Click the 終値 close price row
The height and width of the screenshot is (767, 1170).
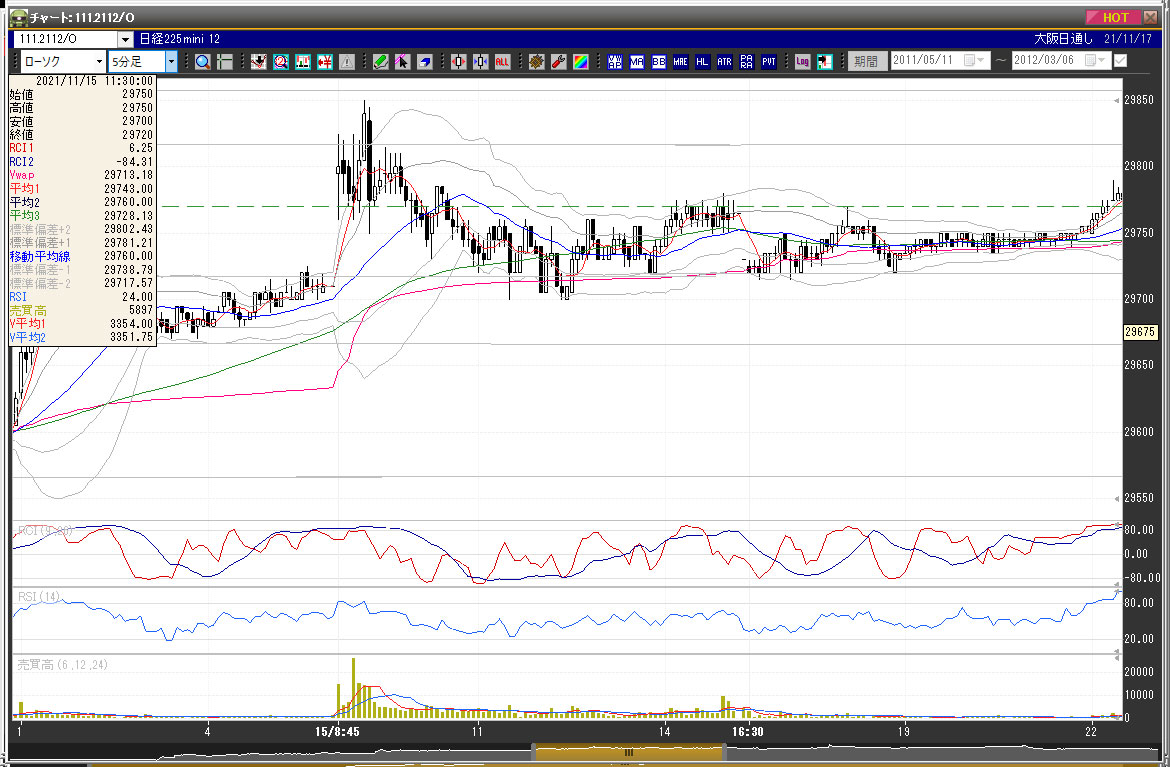(81, 134)
